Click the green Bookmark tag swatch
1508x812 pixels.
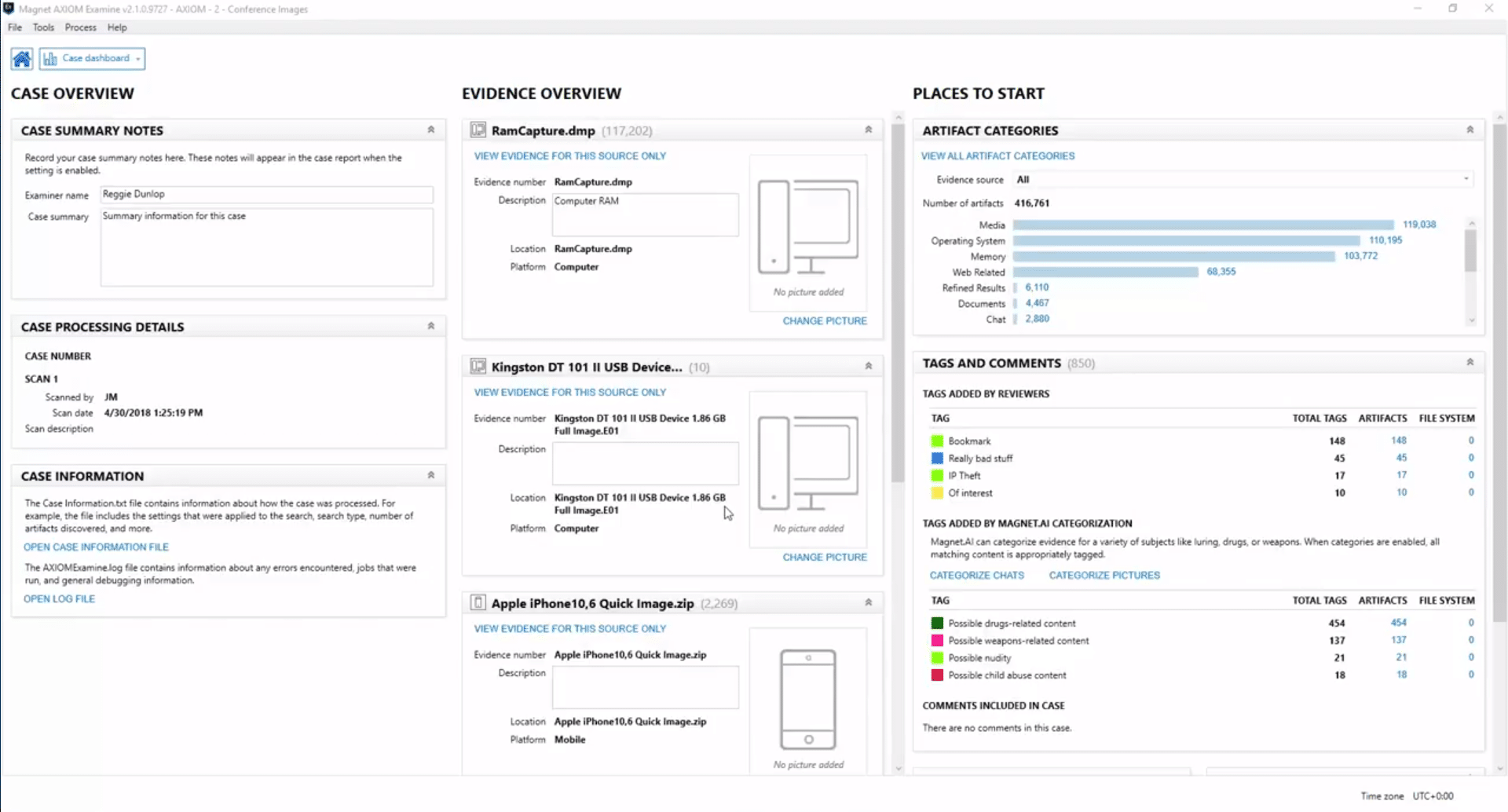(937, 441)
